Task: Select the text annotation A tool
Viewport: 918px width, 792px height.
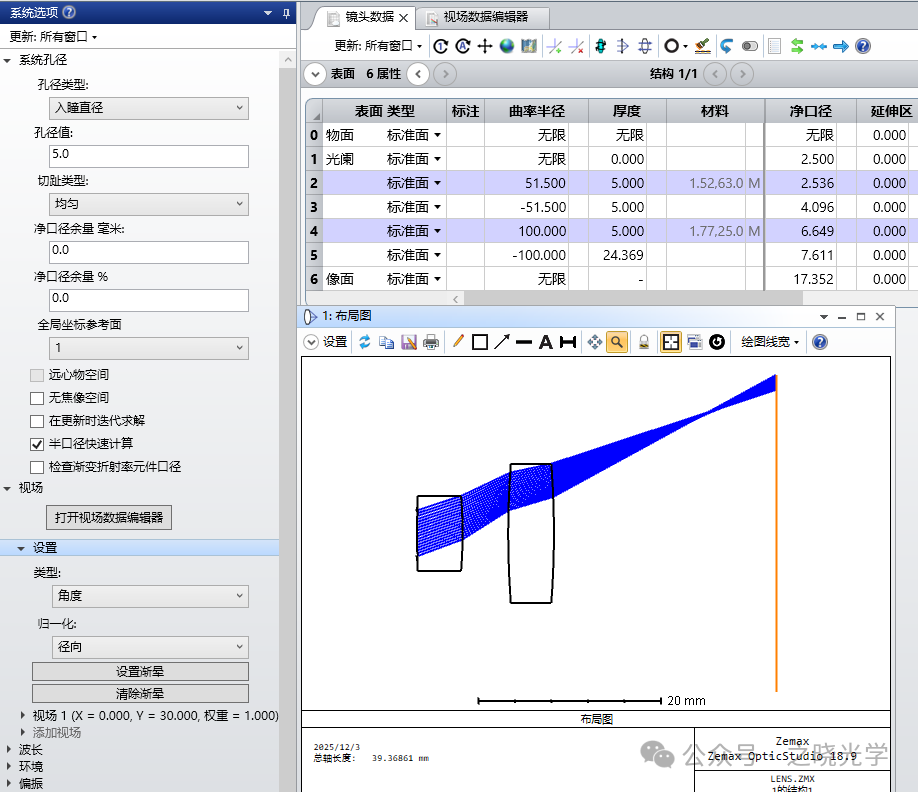Action: pyautogui.click(x=546, y=342)
